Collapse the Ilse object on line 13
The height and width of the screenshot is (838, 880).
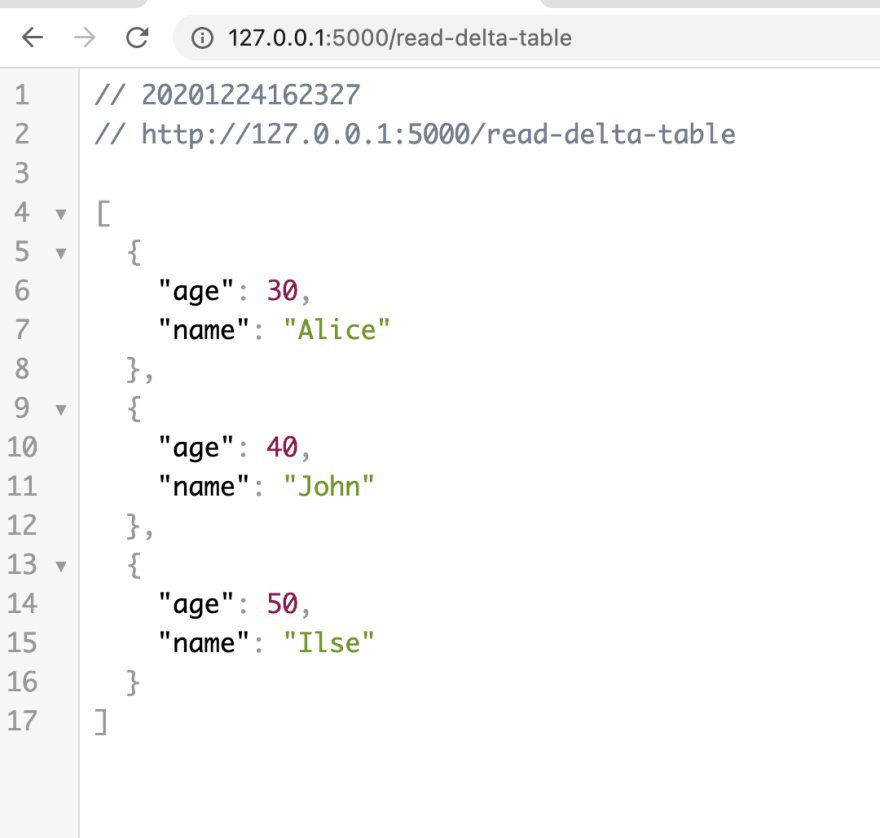61,566
